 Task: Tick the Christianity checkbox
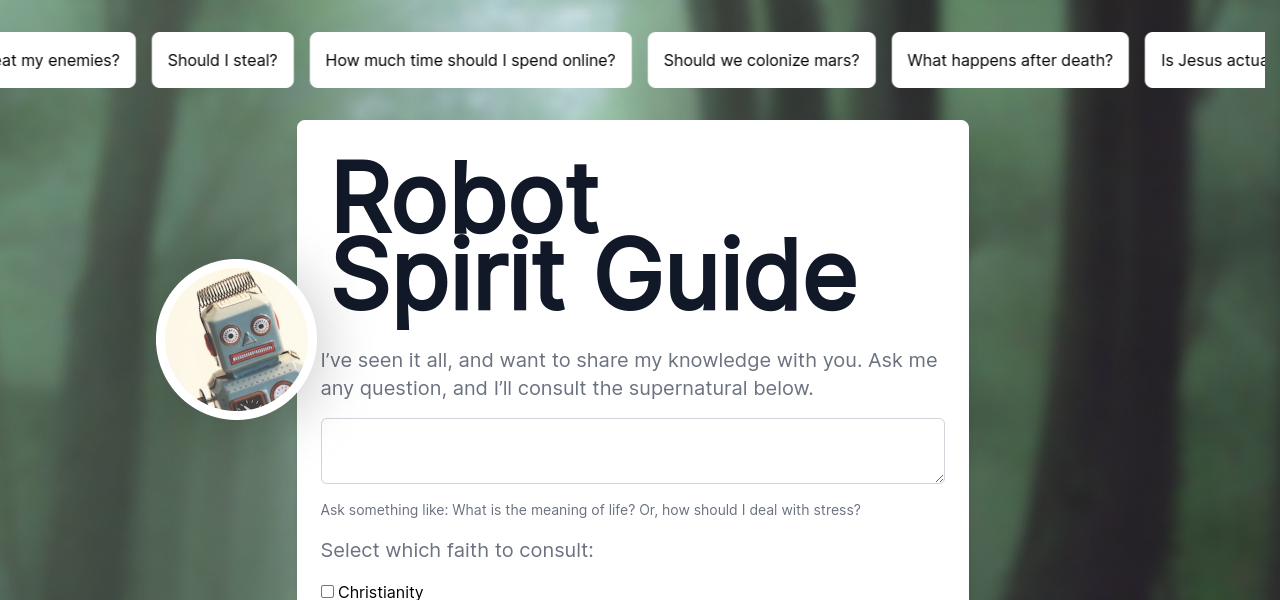327,592
